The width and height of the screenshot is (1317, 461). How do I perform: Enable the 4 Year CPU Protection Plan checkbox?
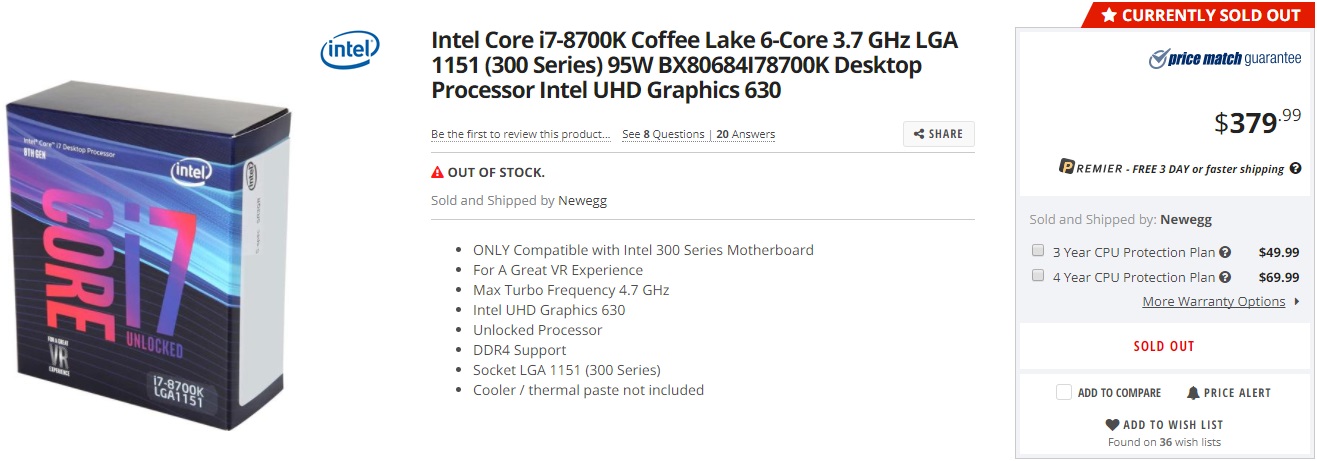tap(1038, 276)
